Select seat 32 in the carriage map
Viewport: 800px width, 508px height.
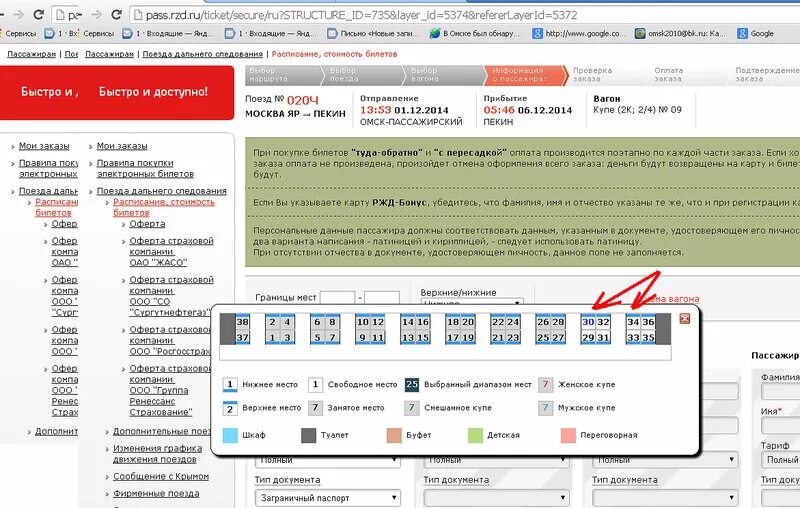tap(603, 322)
